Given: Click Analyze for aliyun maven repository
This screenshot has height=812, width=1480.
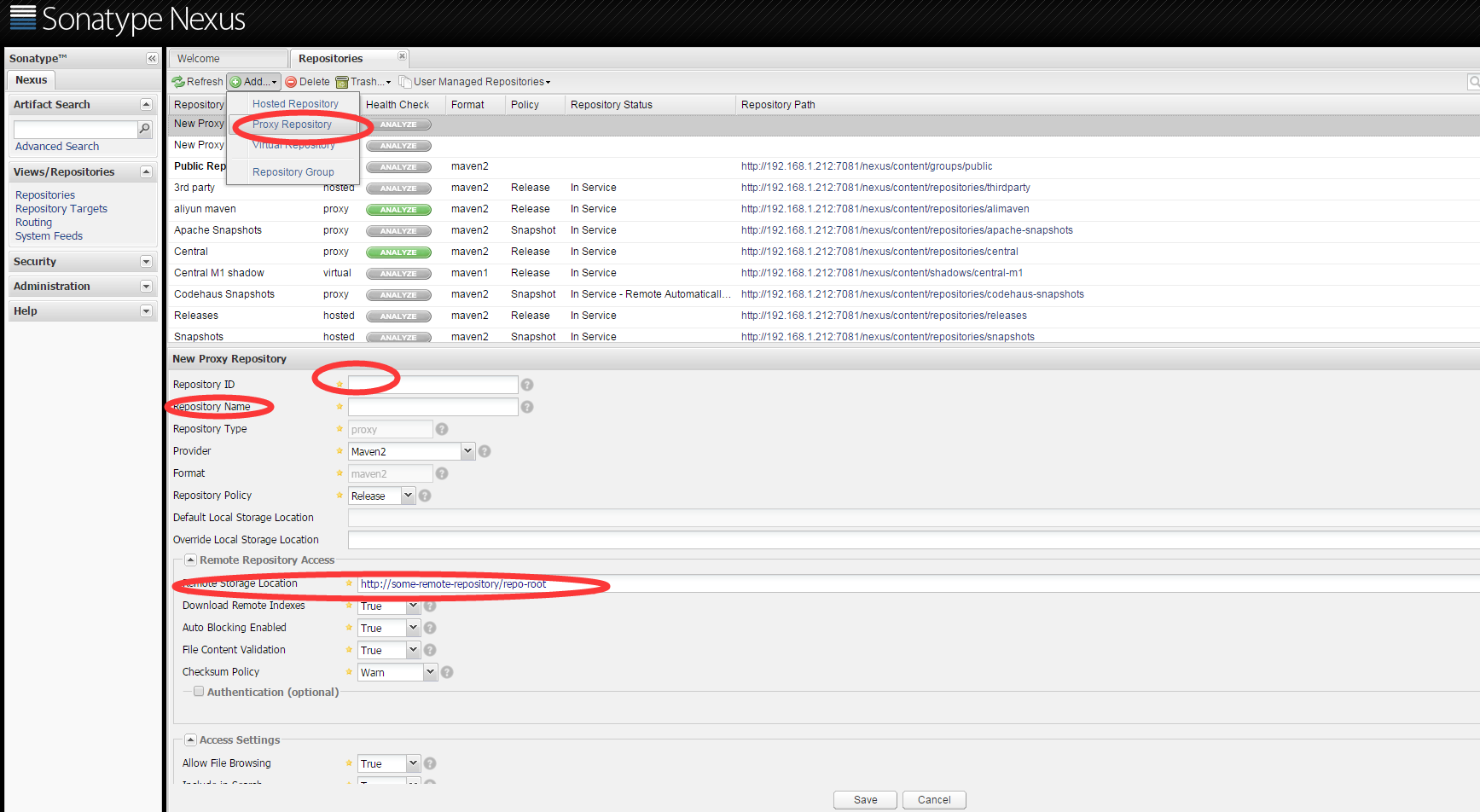Looking at the screenshot, I should click(x=398, y=210).
